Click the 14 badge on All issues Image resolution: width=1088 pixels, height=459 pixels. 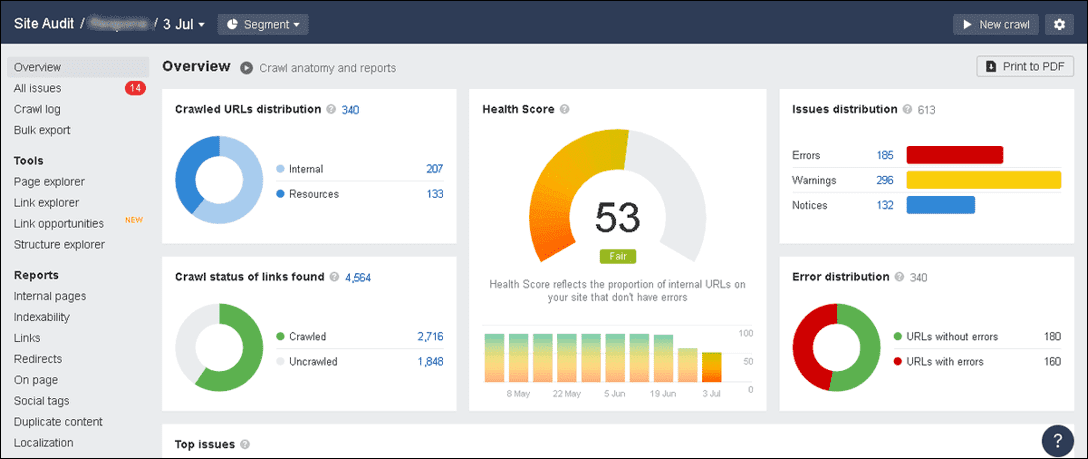tap(135, 88)
